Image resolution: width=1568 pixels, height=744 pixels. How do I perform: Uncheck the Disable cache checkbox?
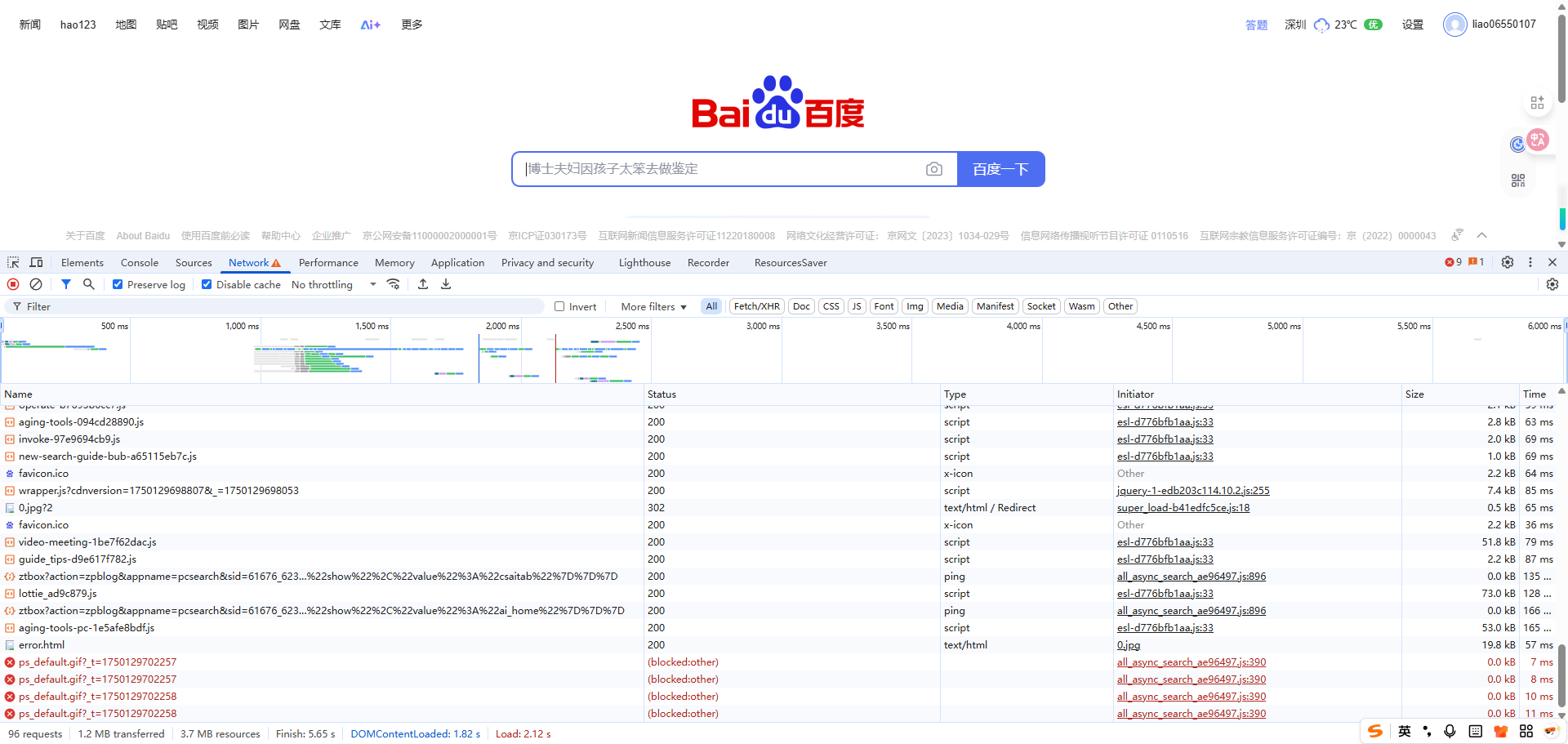(207, 284)
